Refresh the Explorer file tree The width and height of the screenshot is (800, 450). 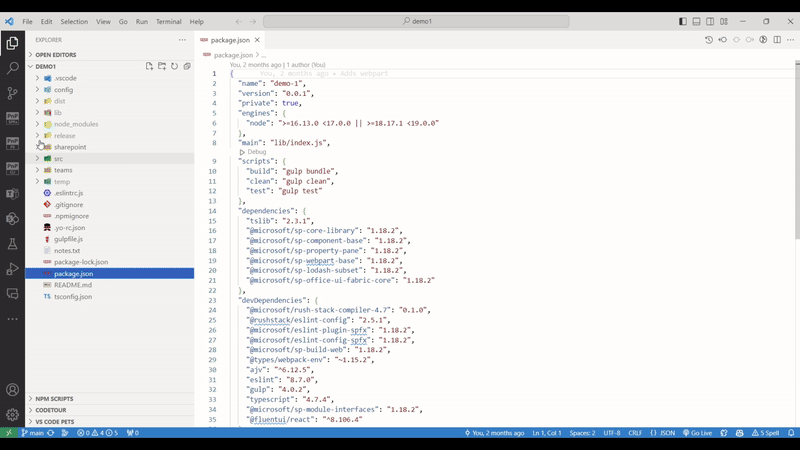tap(174, 66)
